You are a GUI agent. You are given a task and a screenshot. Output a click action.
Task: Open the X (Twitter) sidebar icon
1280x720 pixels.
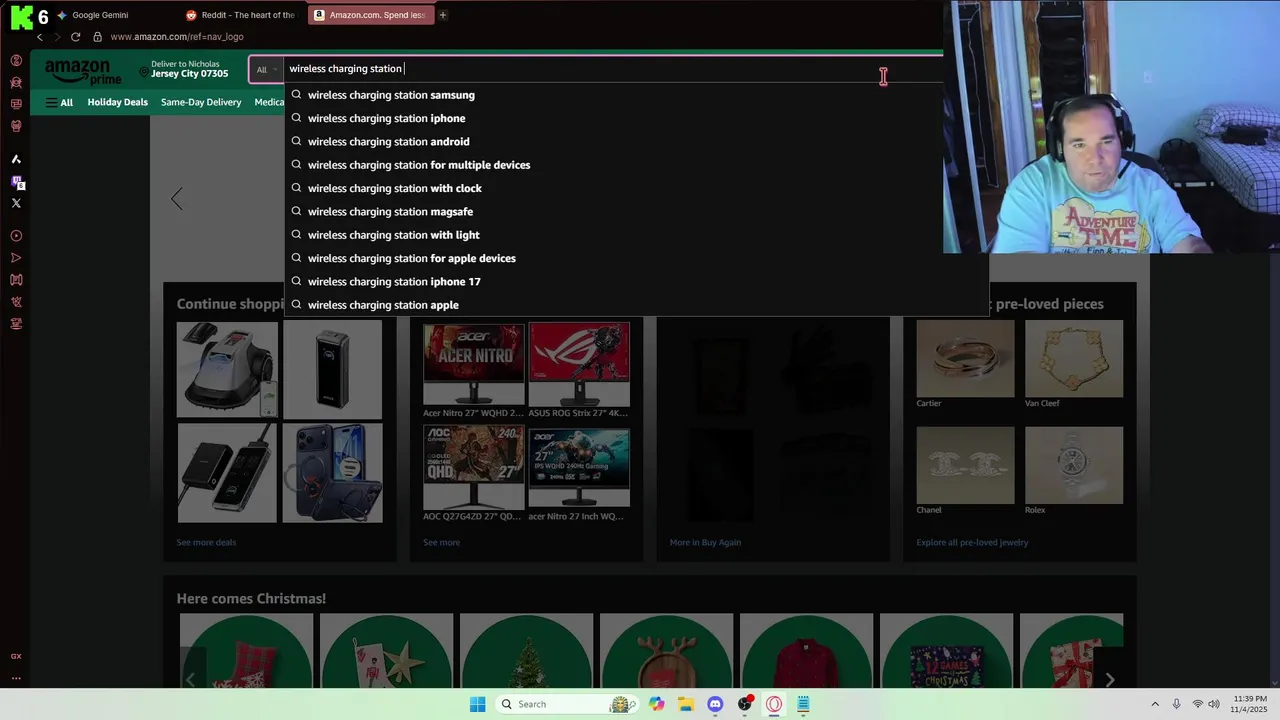pos(16,203)
